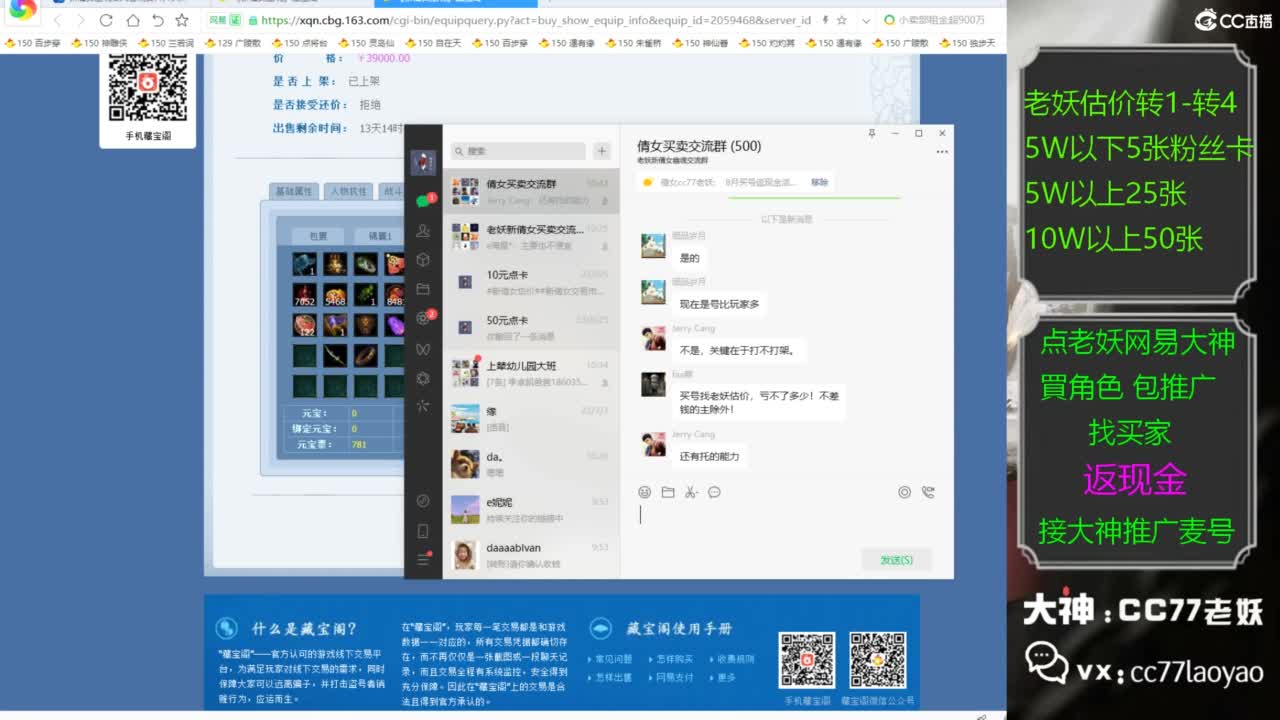Expand 更多 under 藏宝阁使用手册
1280x720 pixels.
727,677
